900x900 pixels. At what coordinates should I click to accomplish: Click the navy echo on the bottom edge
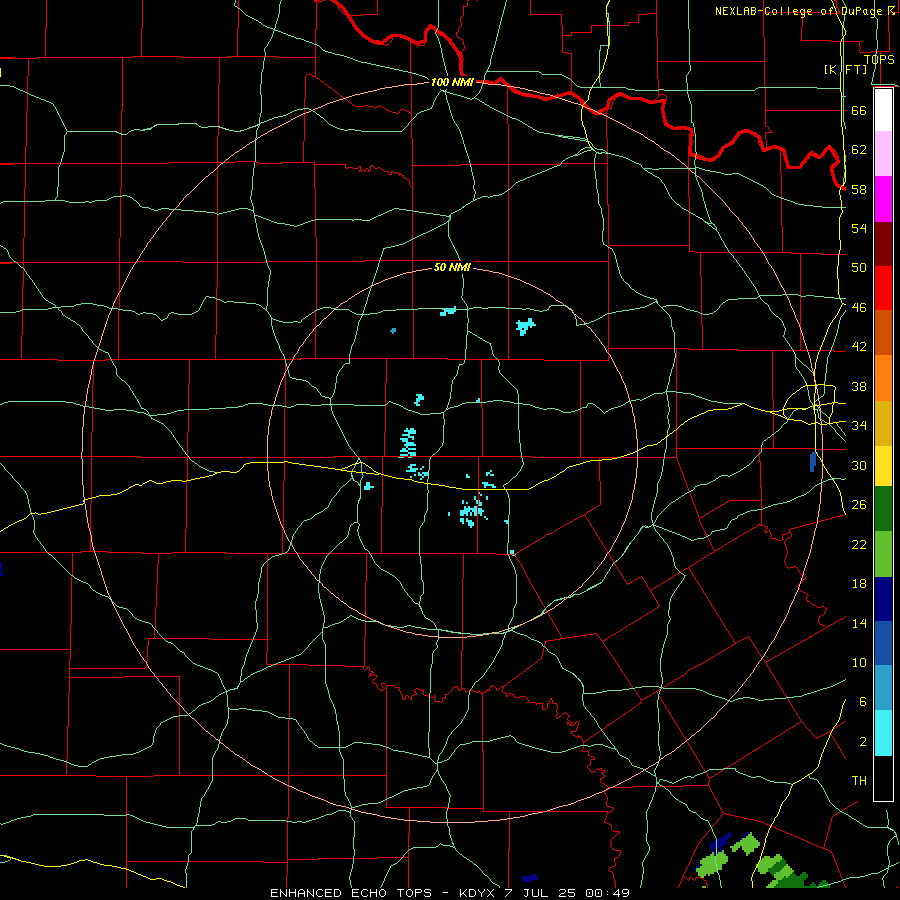[x=530, y=878]
